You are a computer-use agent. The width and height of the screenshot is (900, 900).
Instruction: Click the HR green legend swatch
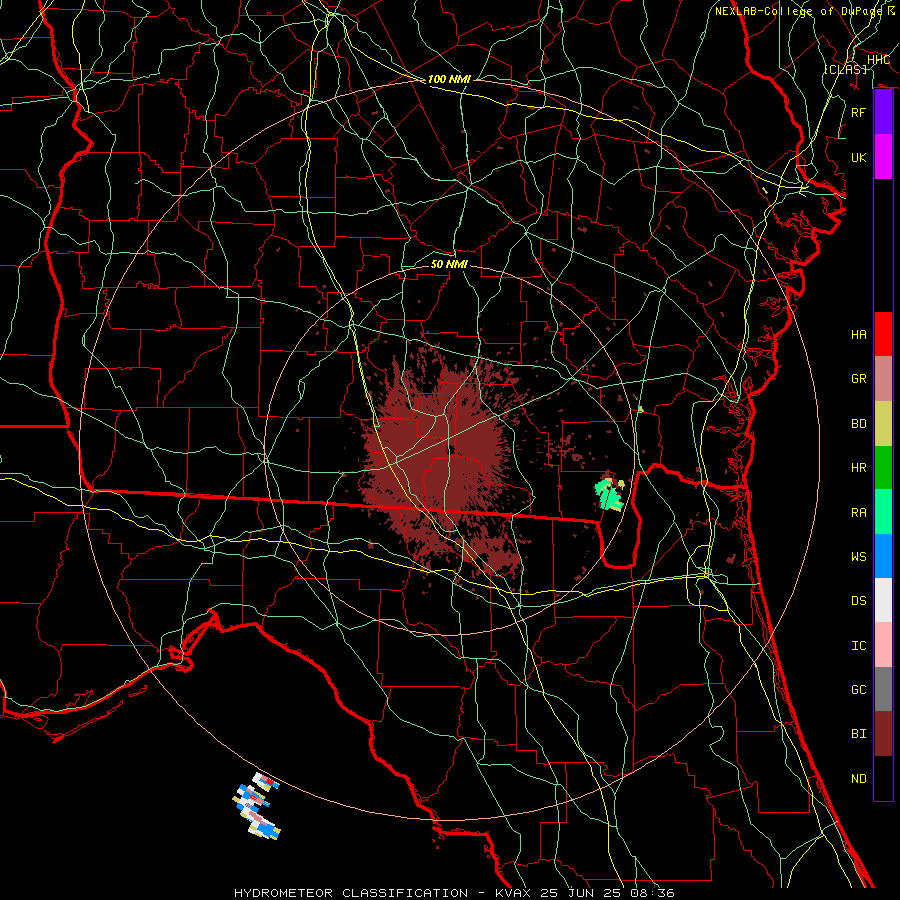[883, 467]
